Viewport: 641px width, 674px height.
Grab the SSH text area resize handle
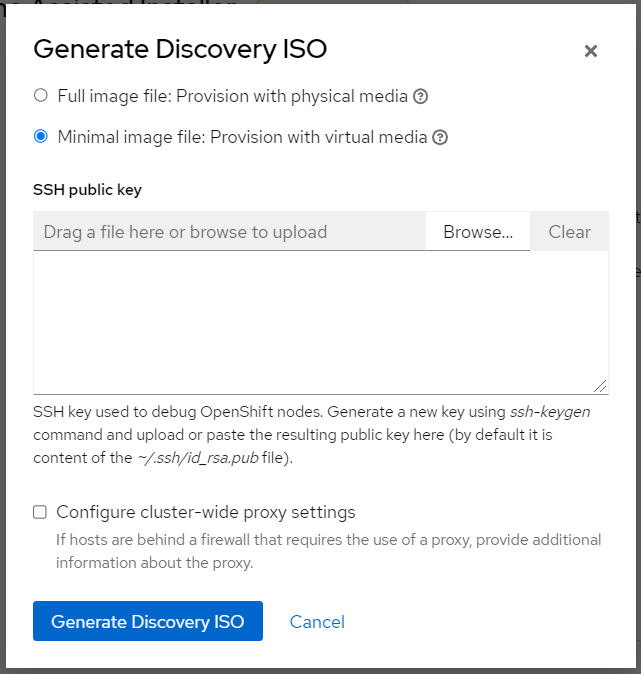tap(600, 386)
